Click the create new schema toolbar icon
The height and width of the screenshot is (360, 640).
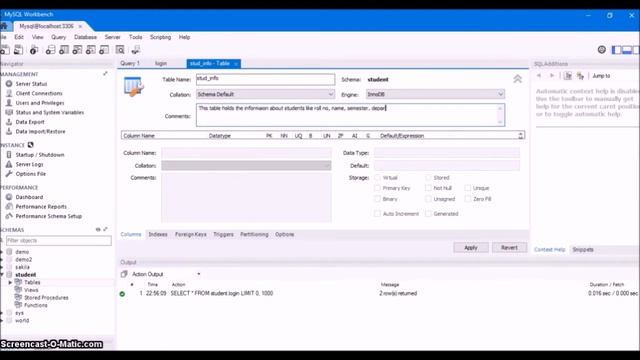[50, 50]
